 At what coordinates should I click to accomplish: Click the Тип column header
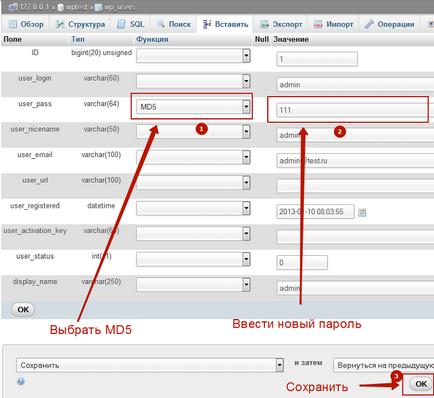tap(78, 39)
